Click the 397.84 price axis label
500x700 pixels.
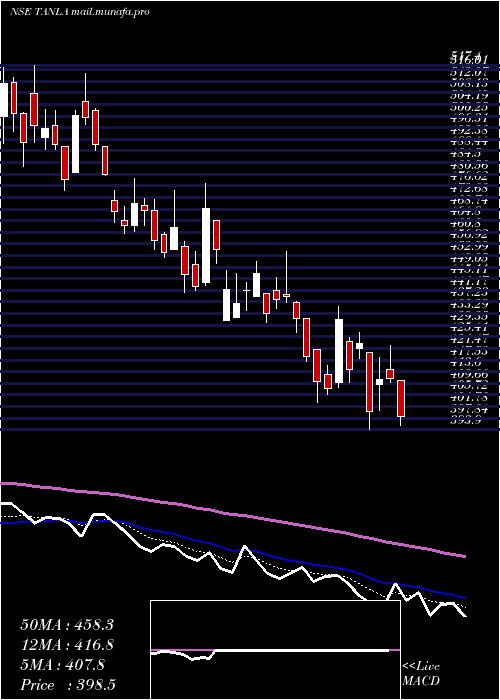pos(469,409)
